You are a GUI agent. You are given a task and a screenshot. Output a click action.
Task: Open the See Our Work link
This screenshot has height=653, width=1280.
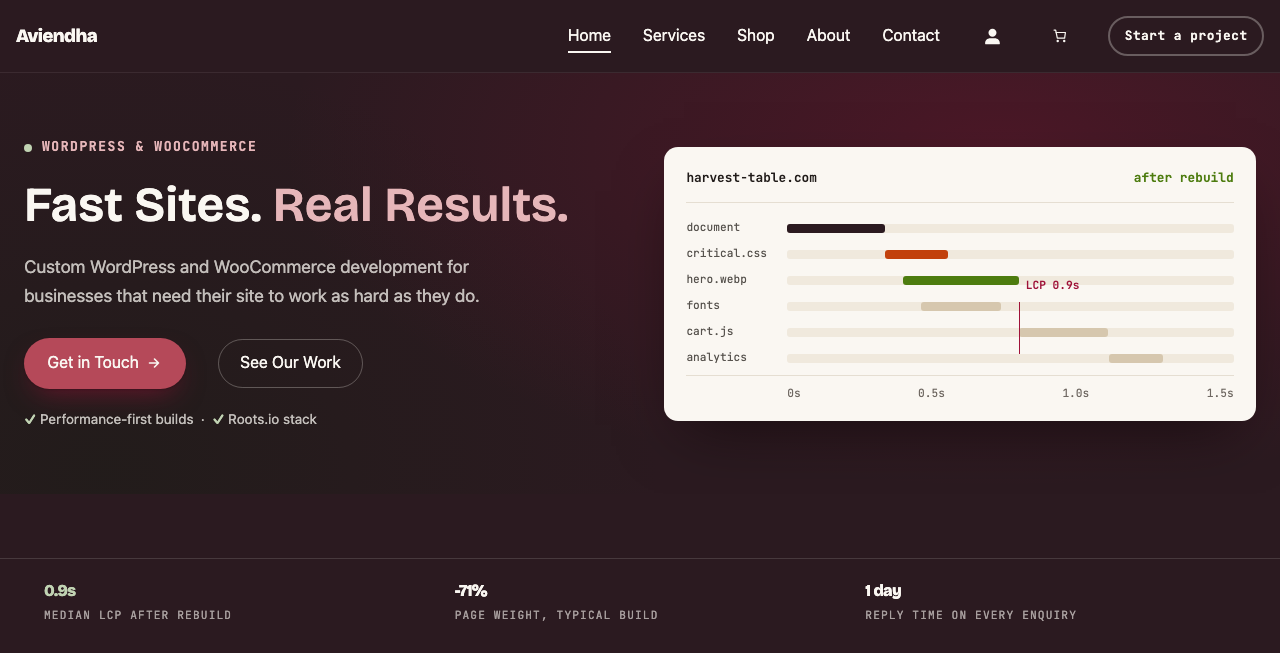290,363
